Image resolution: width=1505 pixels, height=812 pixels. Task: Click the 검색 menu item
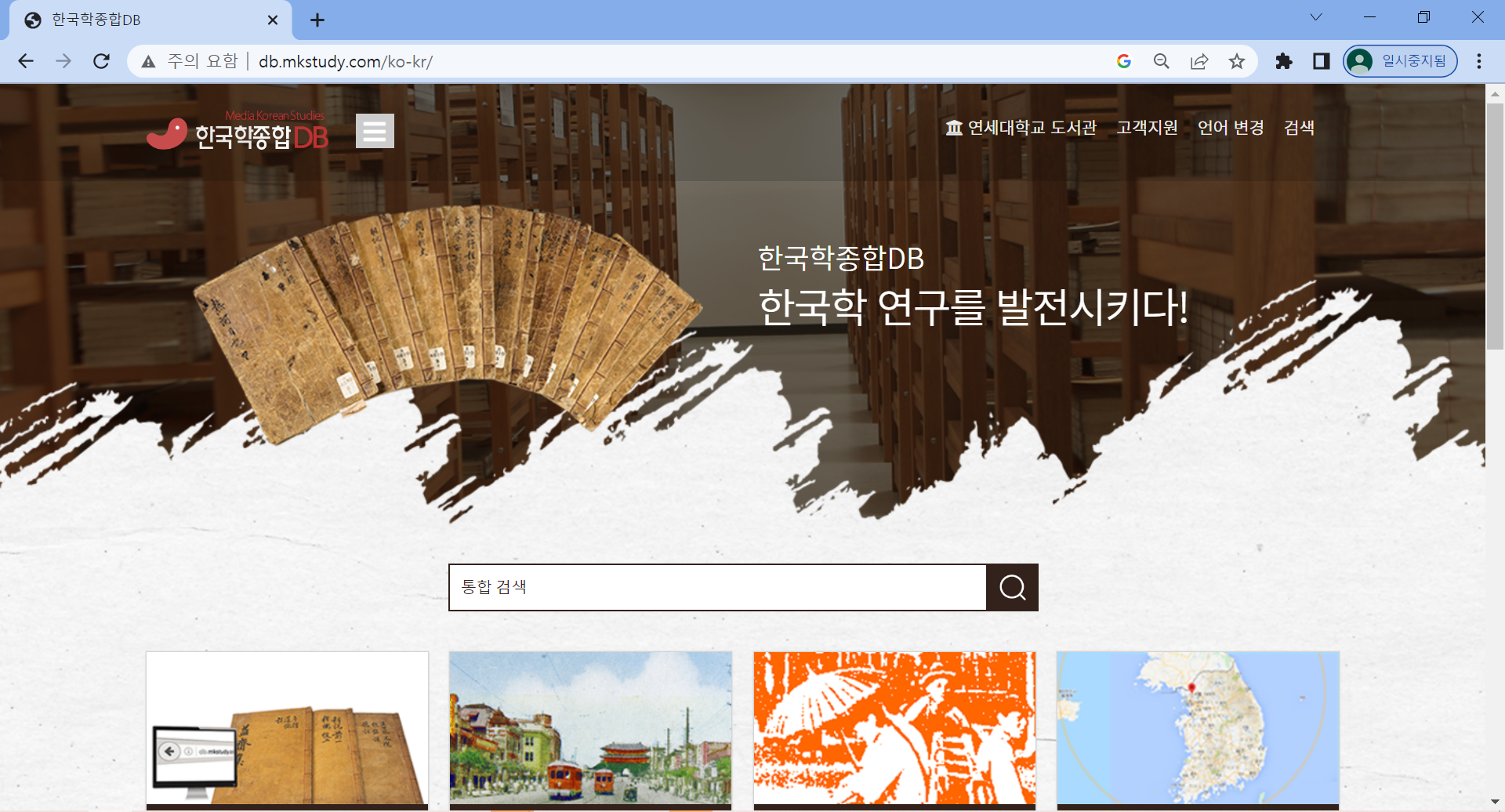click(1299, 128)
